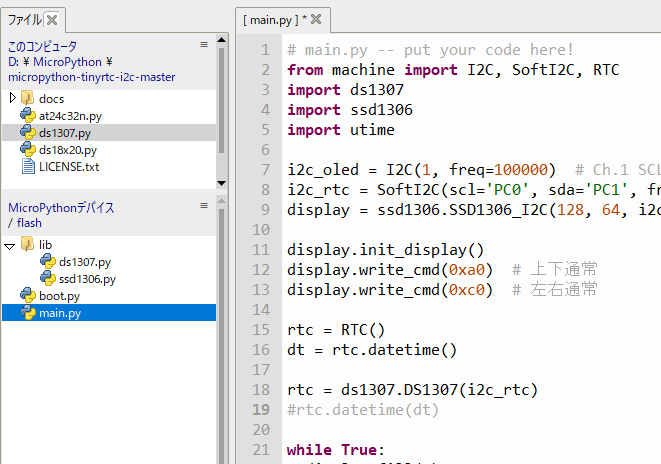The image size is (661, 464).
Task: Click the docs folder icon
Action: point(27,98)
